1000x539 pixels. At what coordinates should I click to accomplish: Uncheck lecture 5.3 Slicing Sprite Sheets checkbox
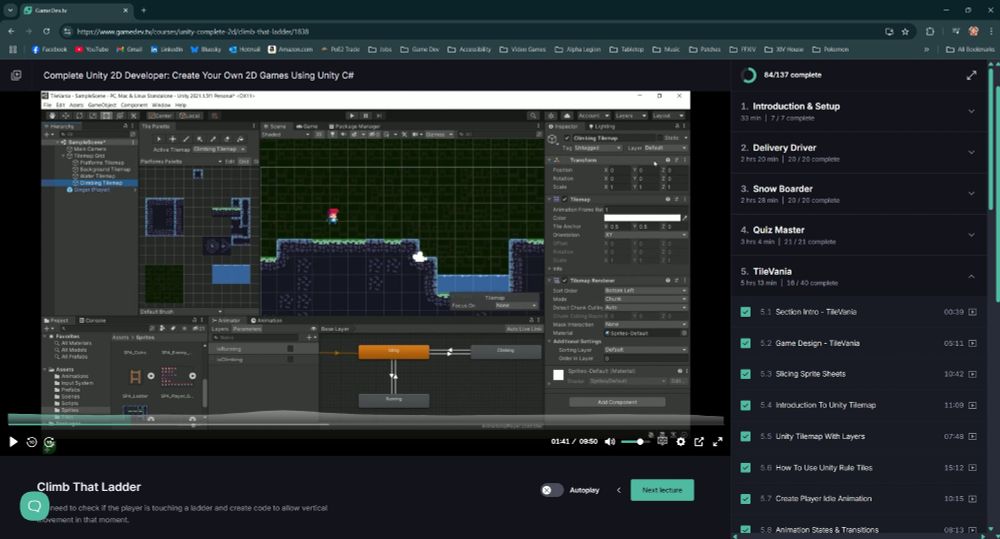coord(746,374)
